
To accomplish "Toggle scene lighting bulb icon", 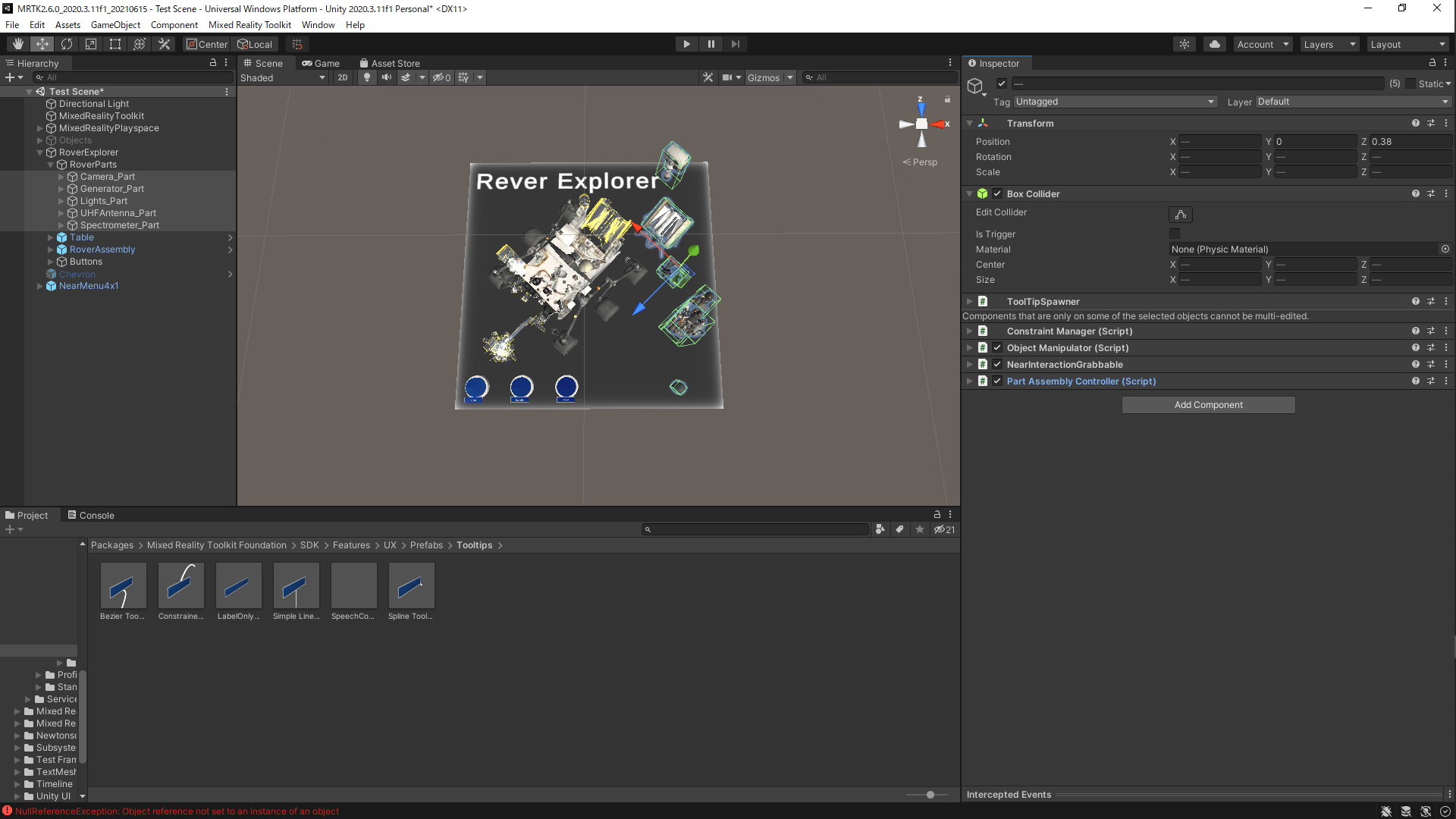I will [x=367, y=77].
